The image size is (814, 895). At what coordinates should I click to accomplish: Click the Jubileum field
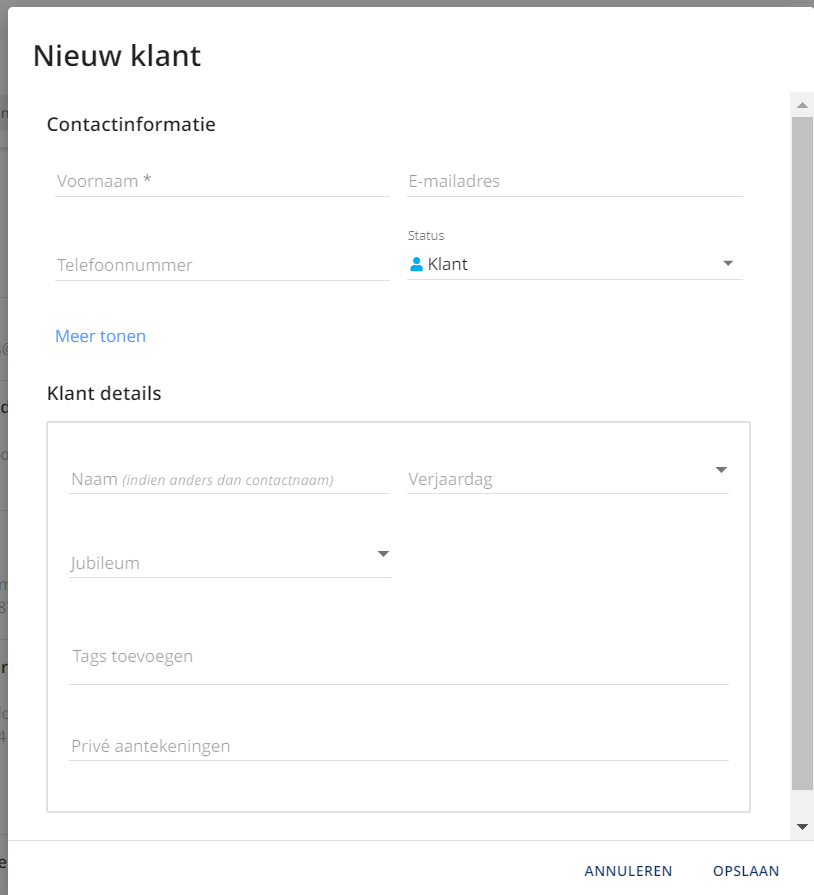click(x=220, y=563)
